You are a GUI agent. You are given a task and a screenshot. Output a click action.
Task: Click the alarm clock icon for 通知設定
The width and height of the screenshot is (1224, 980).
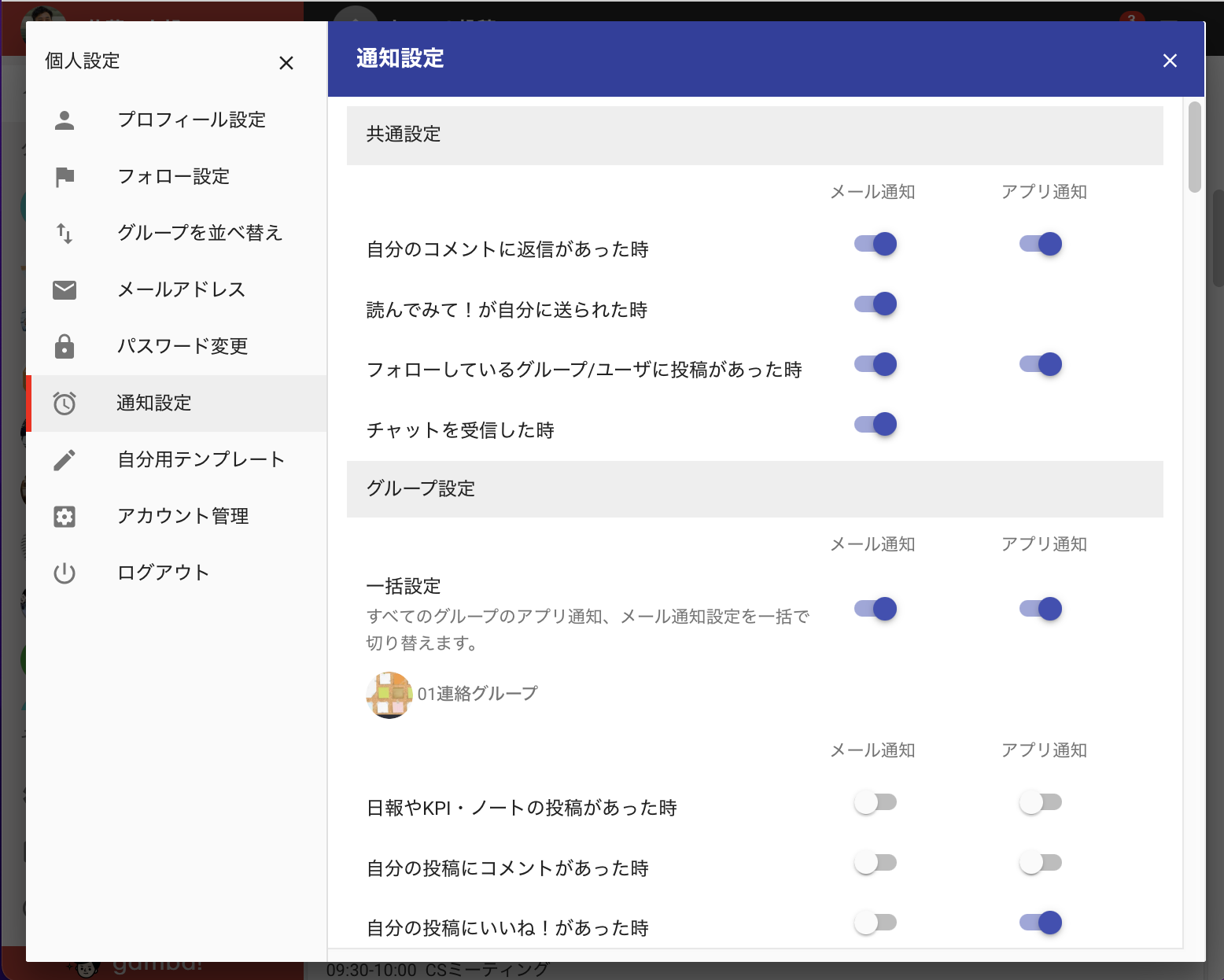click(x=65, y=403)
